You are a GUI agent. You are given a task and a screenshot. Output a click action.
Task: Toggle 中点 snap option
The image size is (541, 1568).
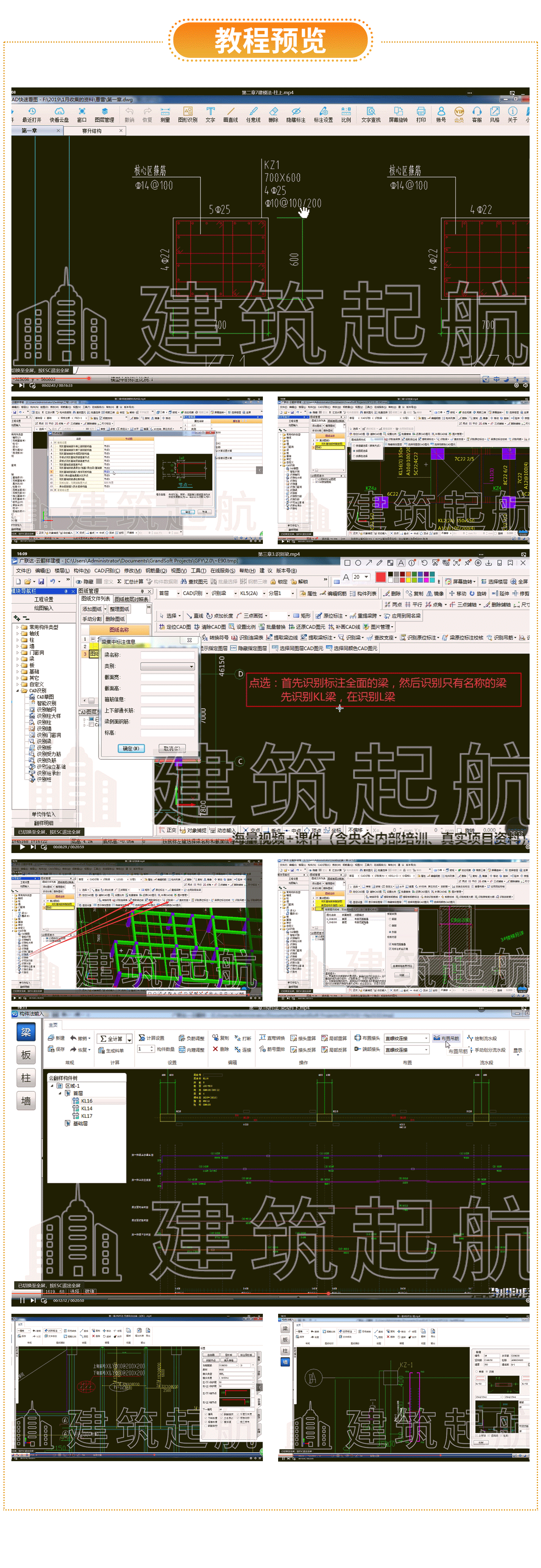[x=292, y=830]
